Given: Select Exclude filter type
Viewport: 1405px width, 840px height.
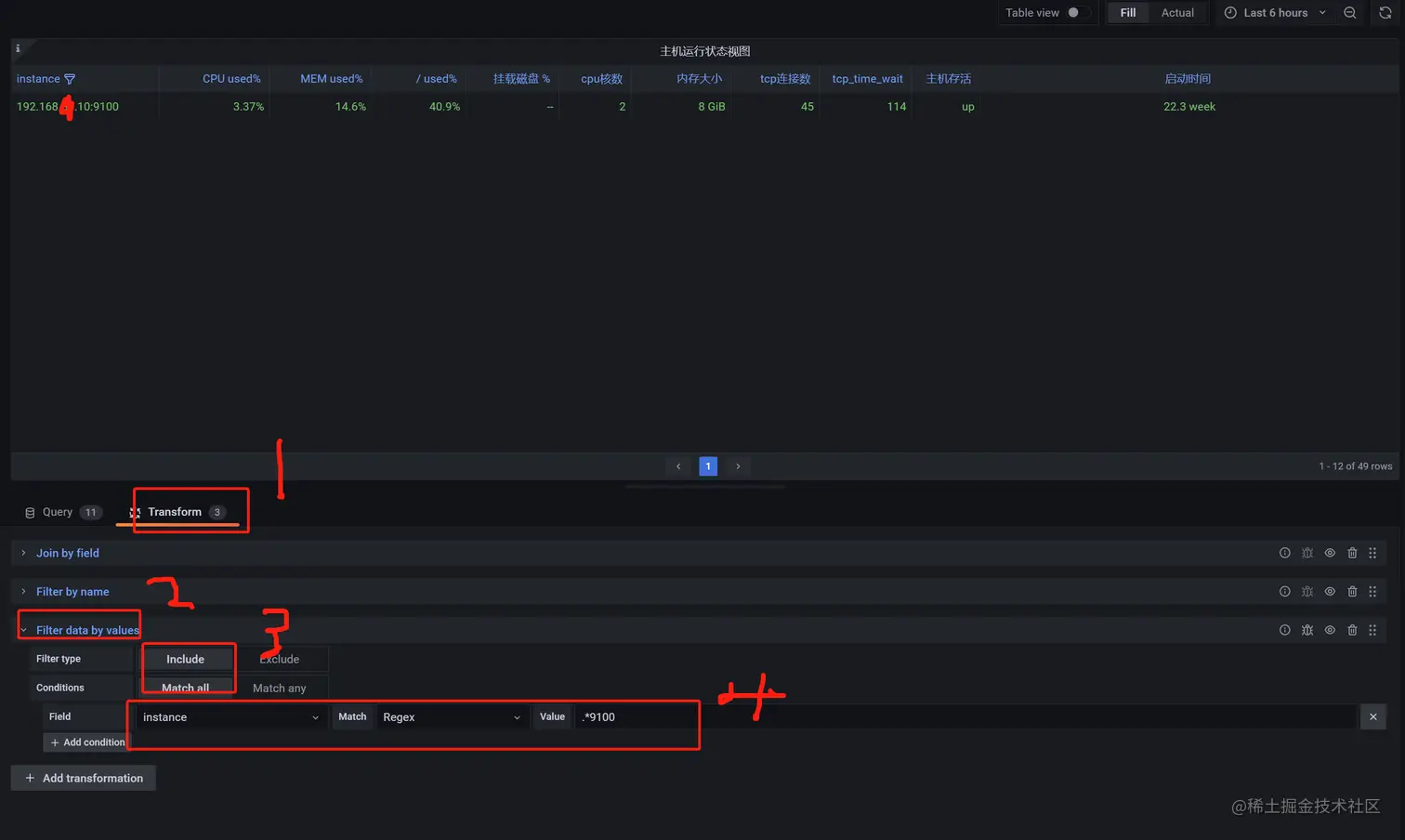Looking at the screenshot, I should click(x=280, y=659).
